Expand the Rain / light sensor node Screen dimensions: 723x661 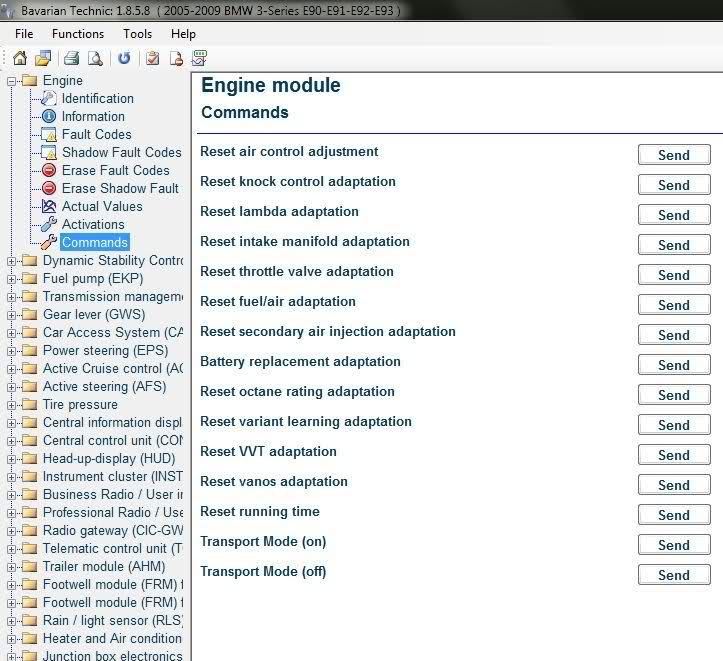point(12,621)
